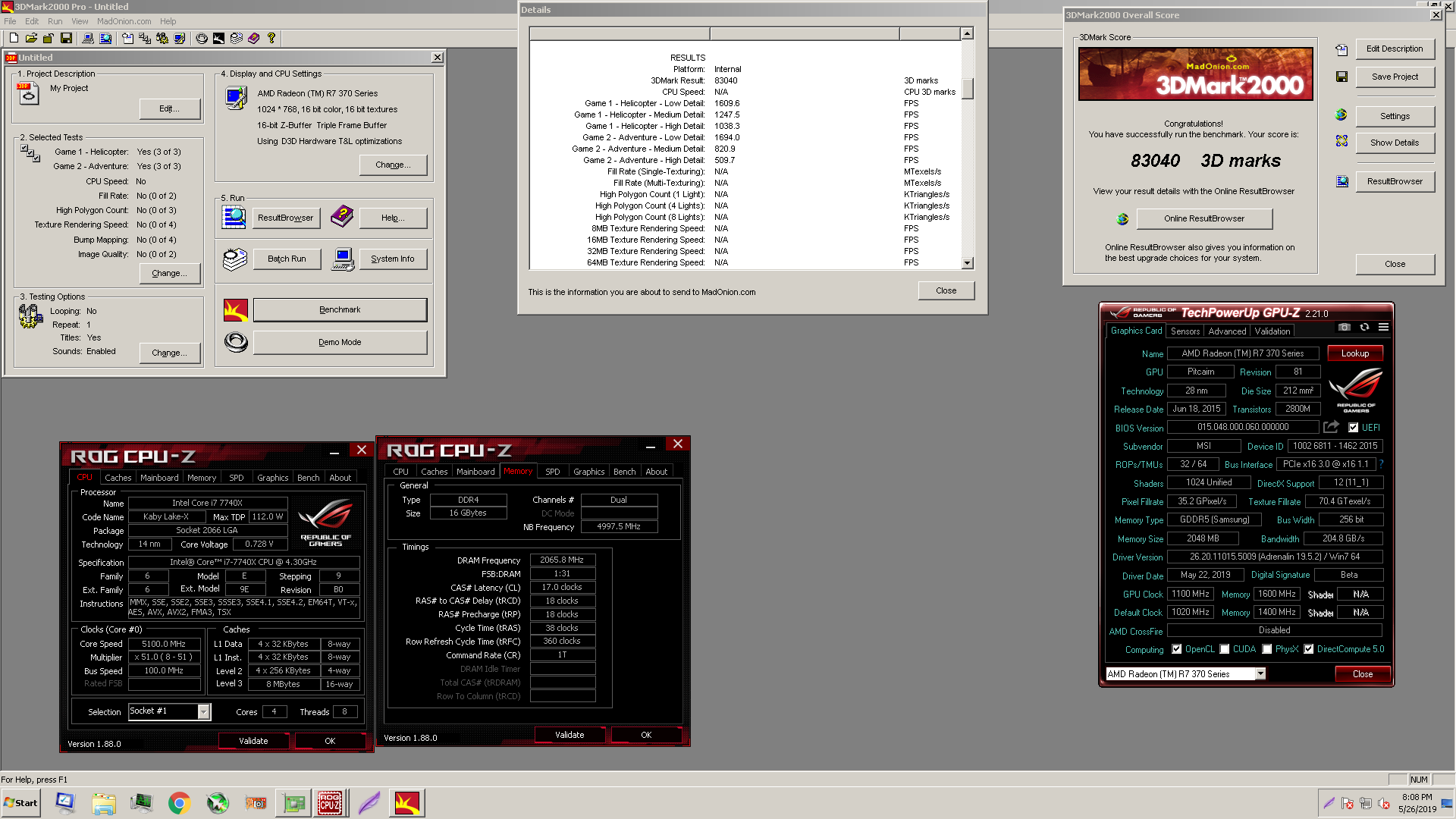Open the file explorer folder taskbar icon
The image size is (1456, 819).
point(104,803)
